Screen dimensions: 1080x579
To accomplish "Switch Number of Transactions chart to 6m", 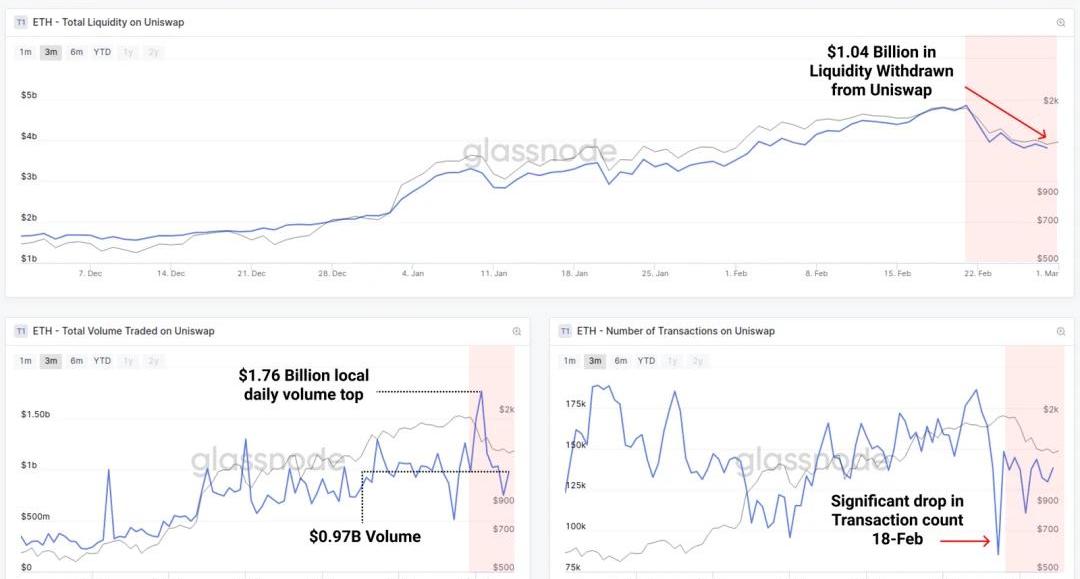I will click(620, 360).
